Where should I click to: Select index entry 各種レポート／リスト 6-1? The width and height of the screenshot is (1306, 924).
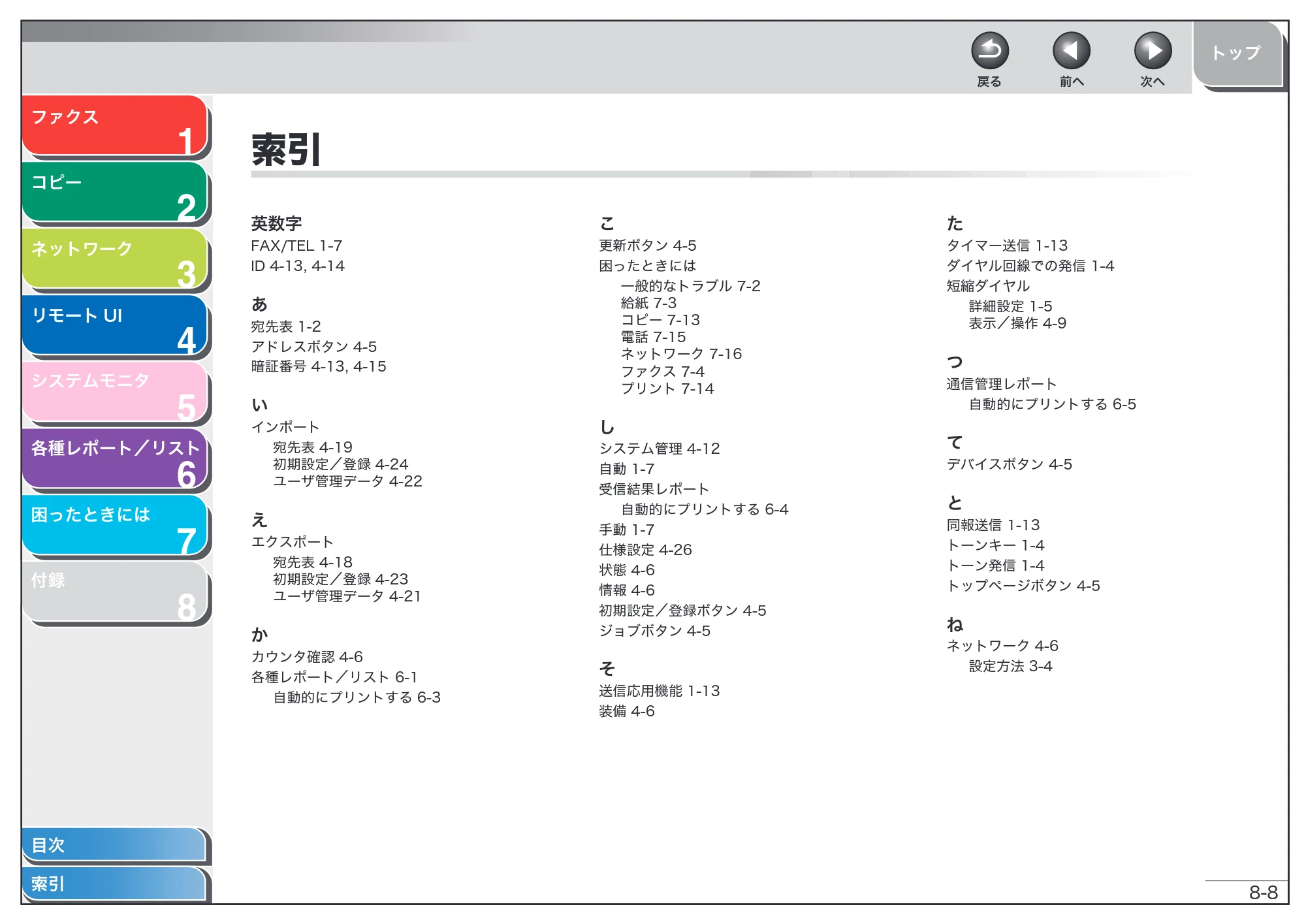point(334,677)
